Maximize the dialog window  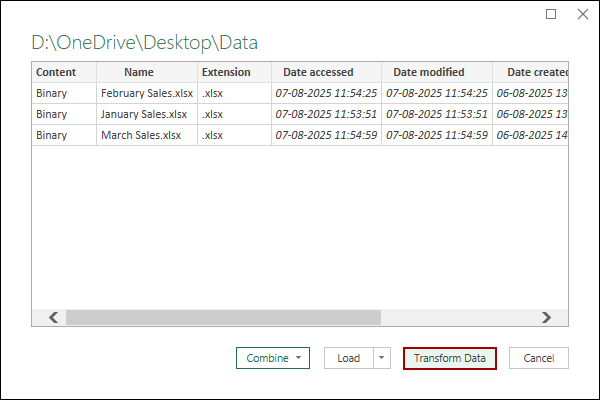pos(551,14)
